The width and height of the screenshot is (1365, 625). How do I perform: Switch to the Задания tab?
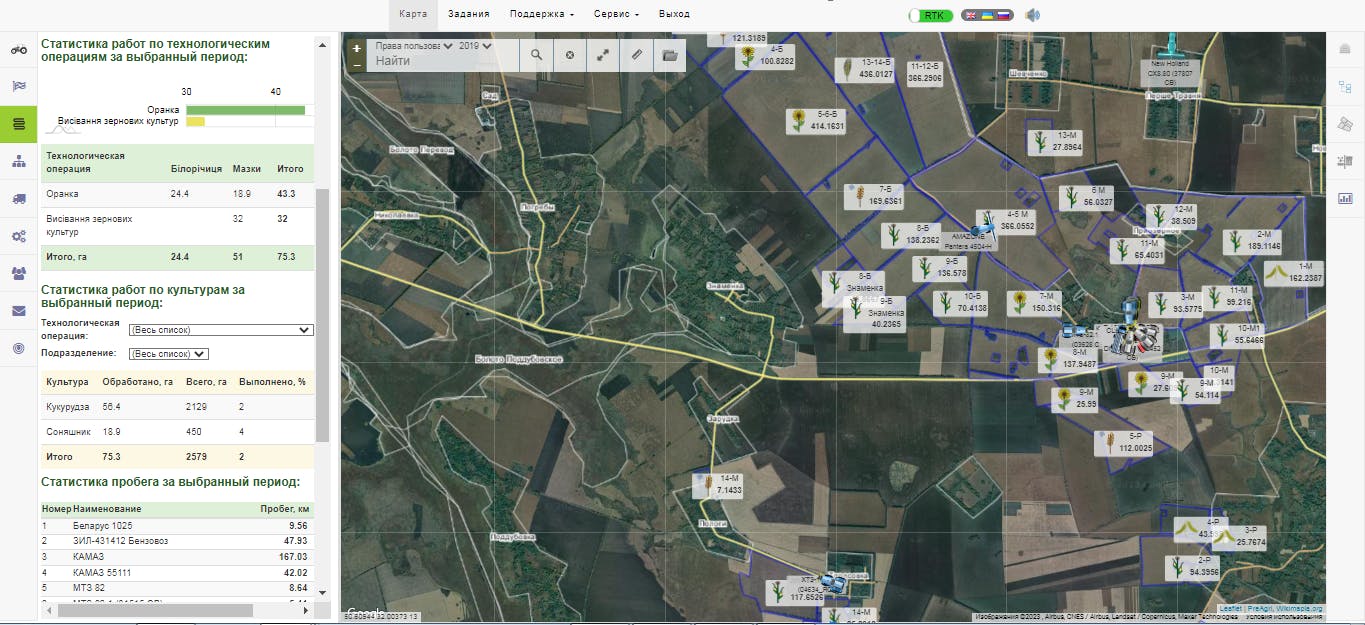[468, 14]
